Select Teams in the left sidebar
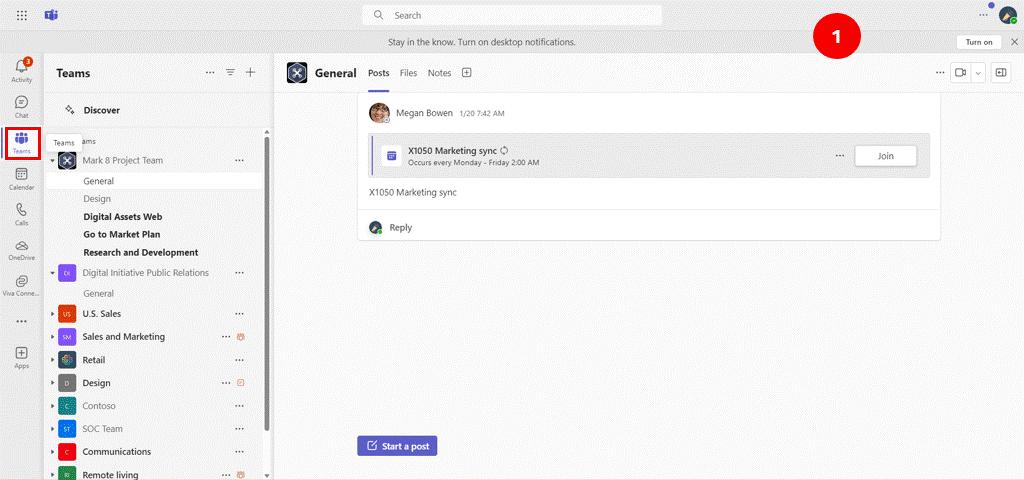Screen dimensions: 1024x480 (22, 143)
